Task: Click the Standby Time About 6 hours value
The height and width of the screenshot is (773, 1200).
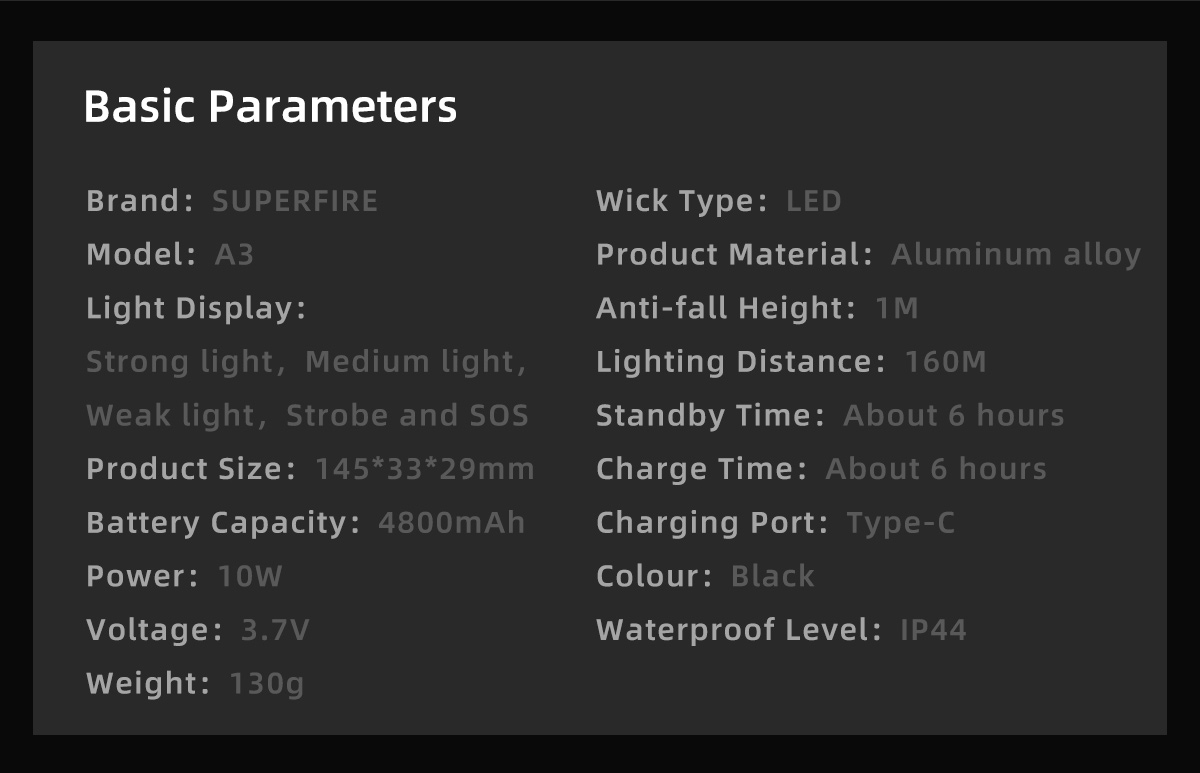Action: [954, 416]
